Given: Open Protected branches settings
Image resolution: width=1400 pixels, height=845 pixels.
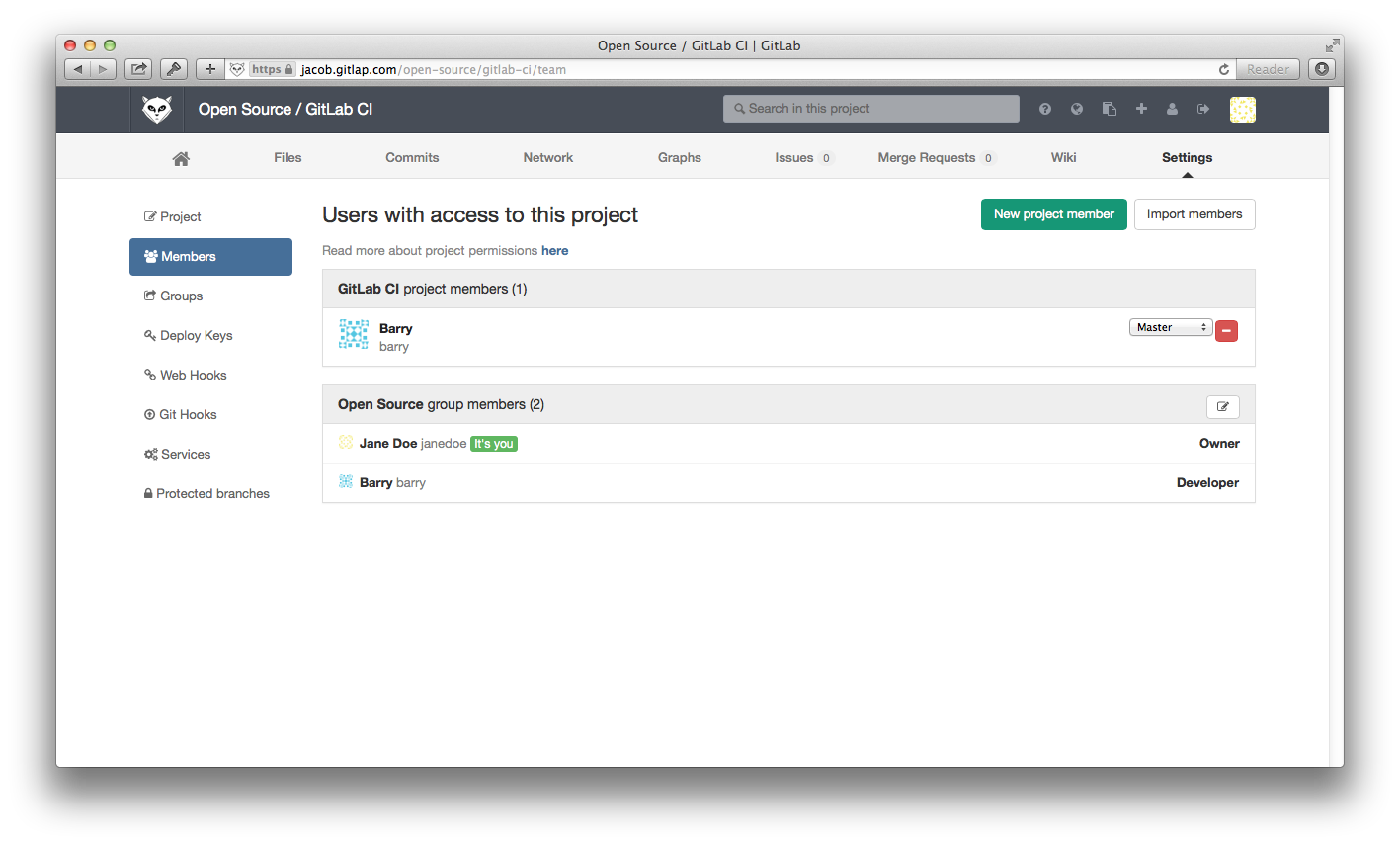Looking at the screenshot, I should tap(213, 493).
